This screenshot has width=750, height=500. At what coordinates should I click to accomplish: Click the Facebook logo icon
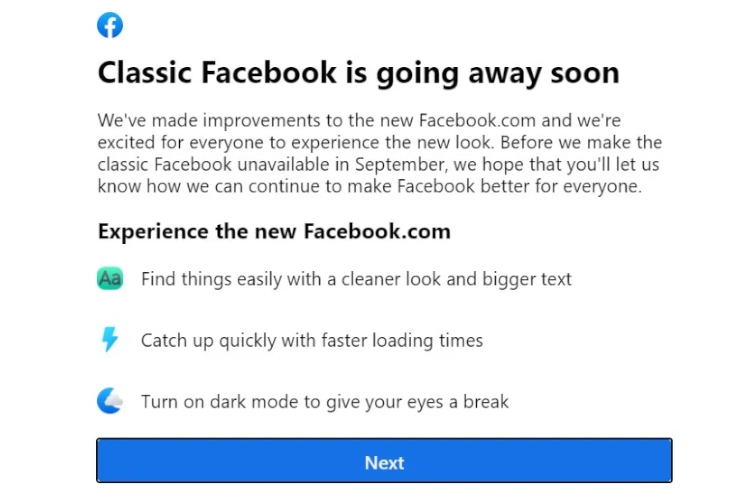pos(110,25)
